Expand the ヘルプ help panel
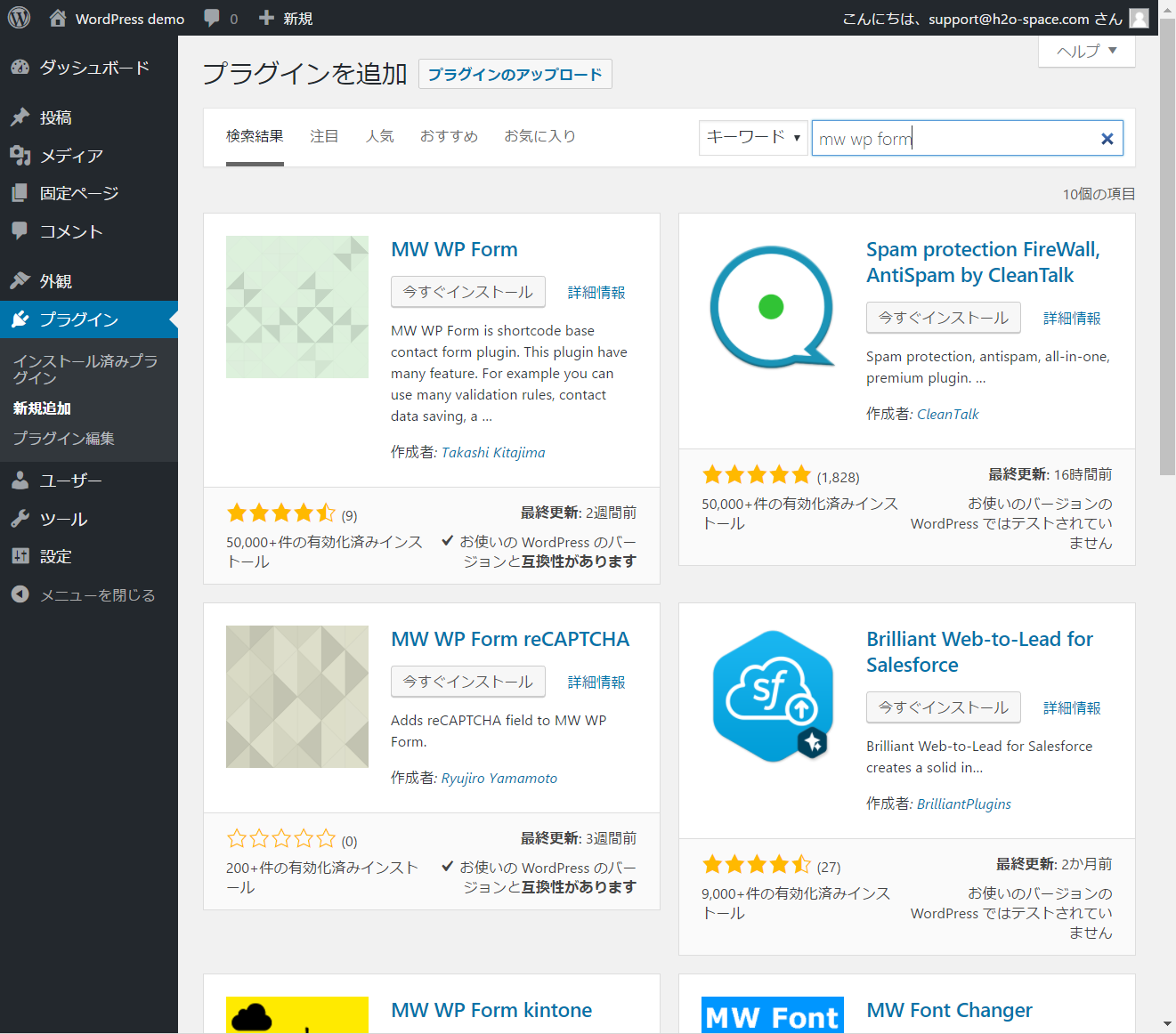Image resolution: width=1176 pixels, height=1034 pixels. coord(1086,52)
